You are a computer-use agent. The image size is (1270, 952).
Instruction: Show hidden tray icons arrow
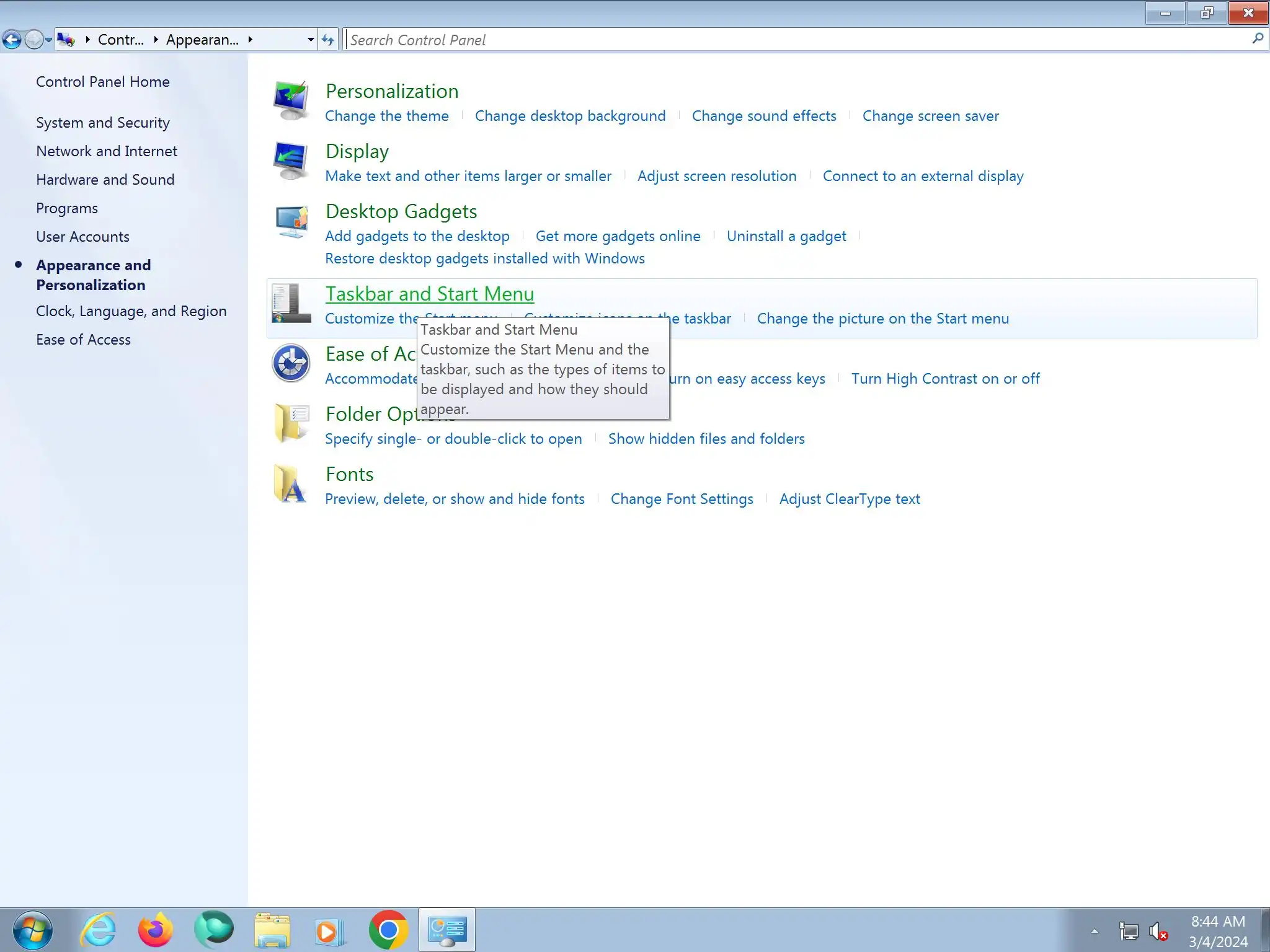tap(1095, 931)
